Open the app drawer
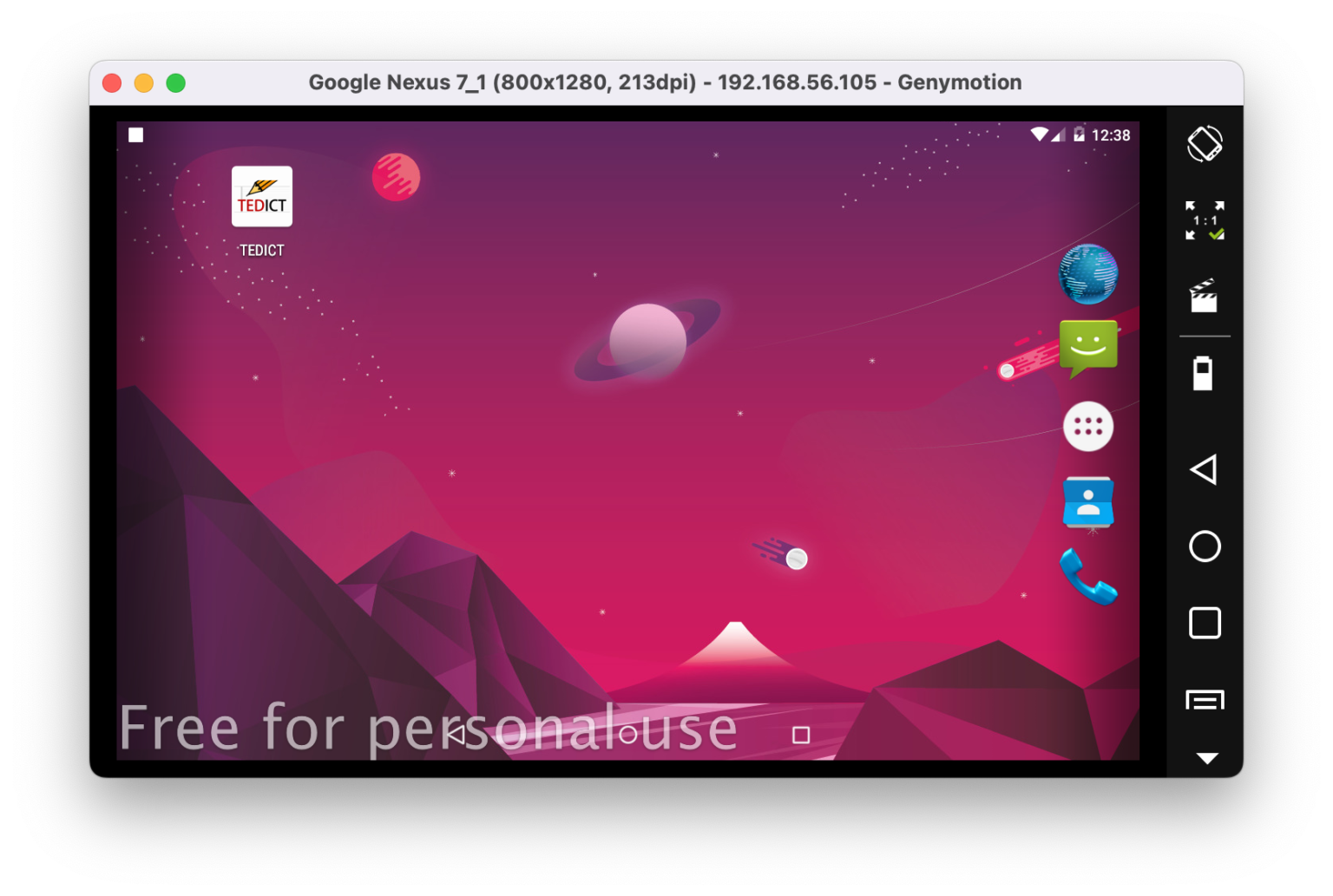The image size is (1333, 896). tap(1088, 426)
